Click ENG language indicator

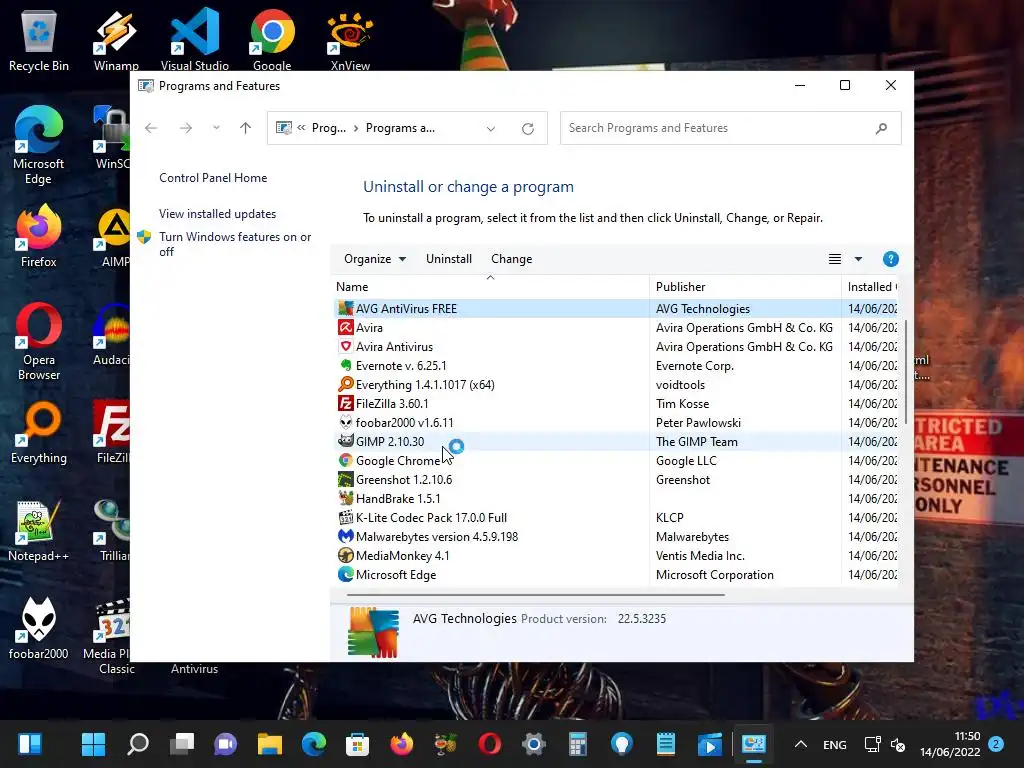(835, 744)
